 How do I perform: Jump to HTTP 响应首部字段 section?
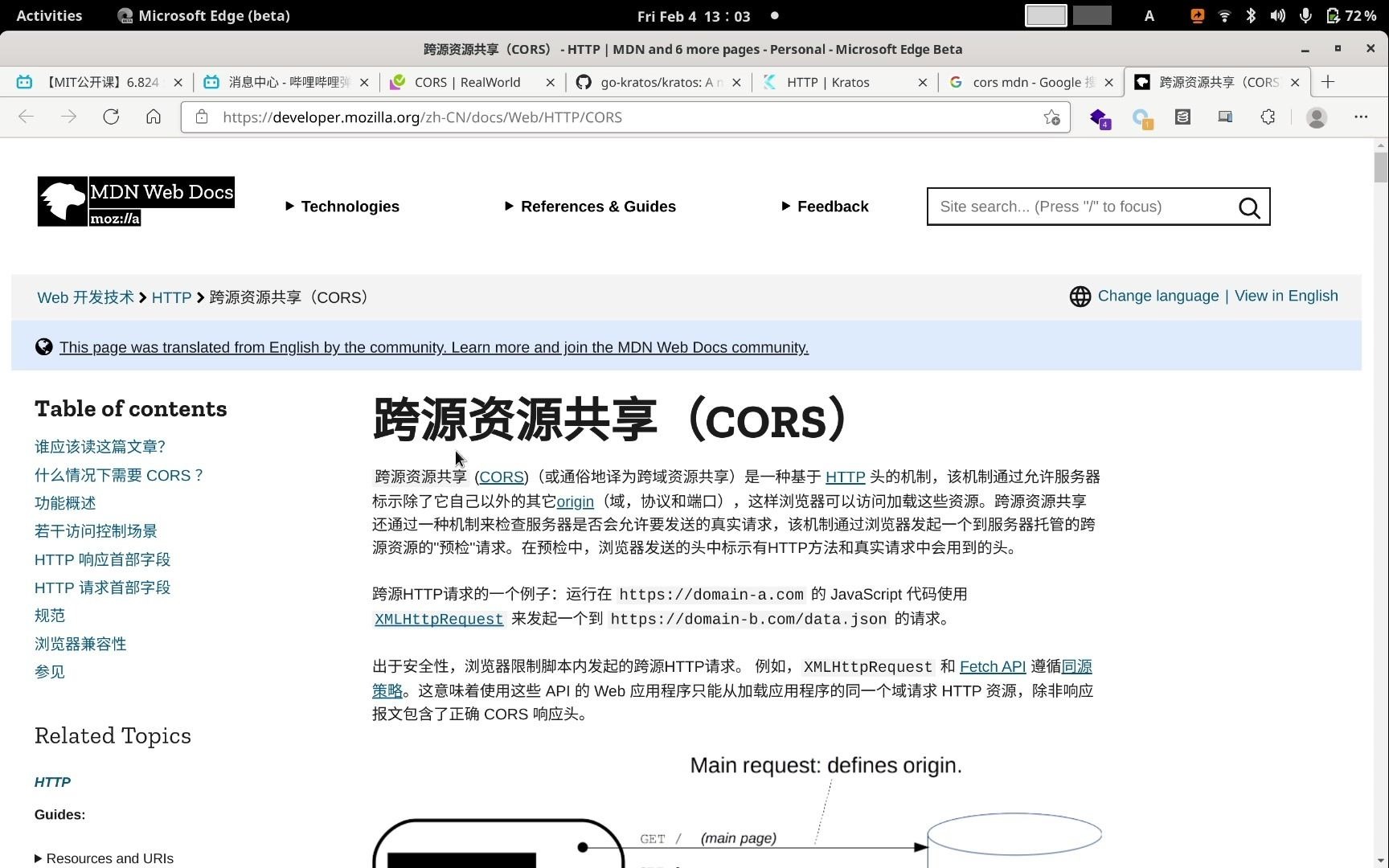(102, 559)
